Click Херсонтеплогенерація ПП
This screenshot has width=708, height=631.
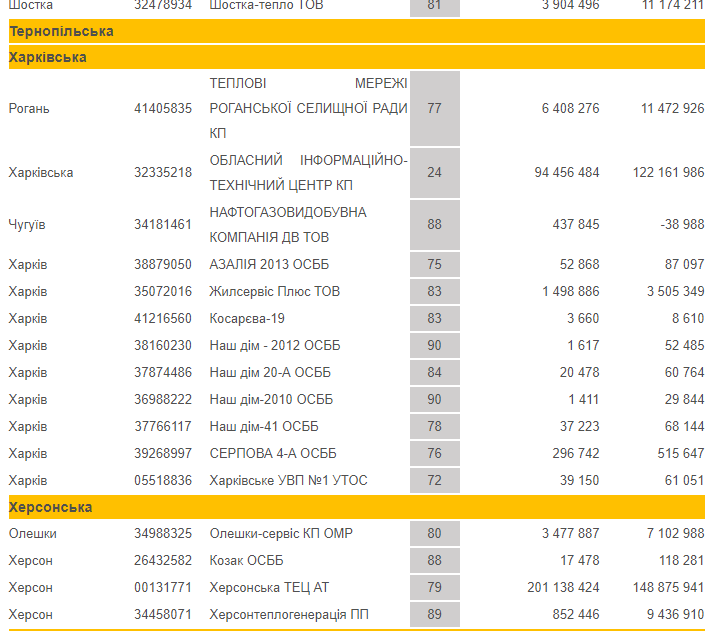(289, 614)
